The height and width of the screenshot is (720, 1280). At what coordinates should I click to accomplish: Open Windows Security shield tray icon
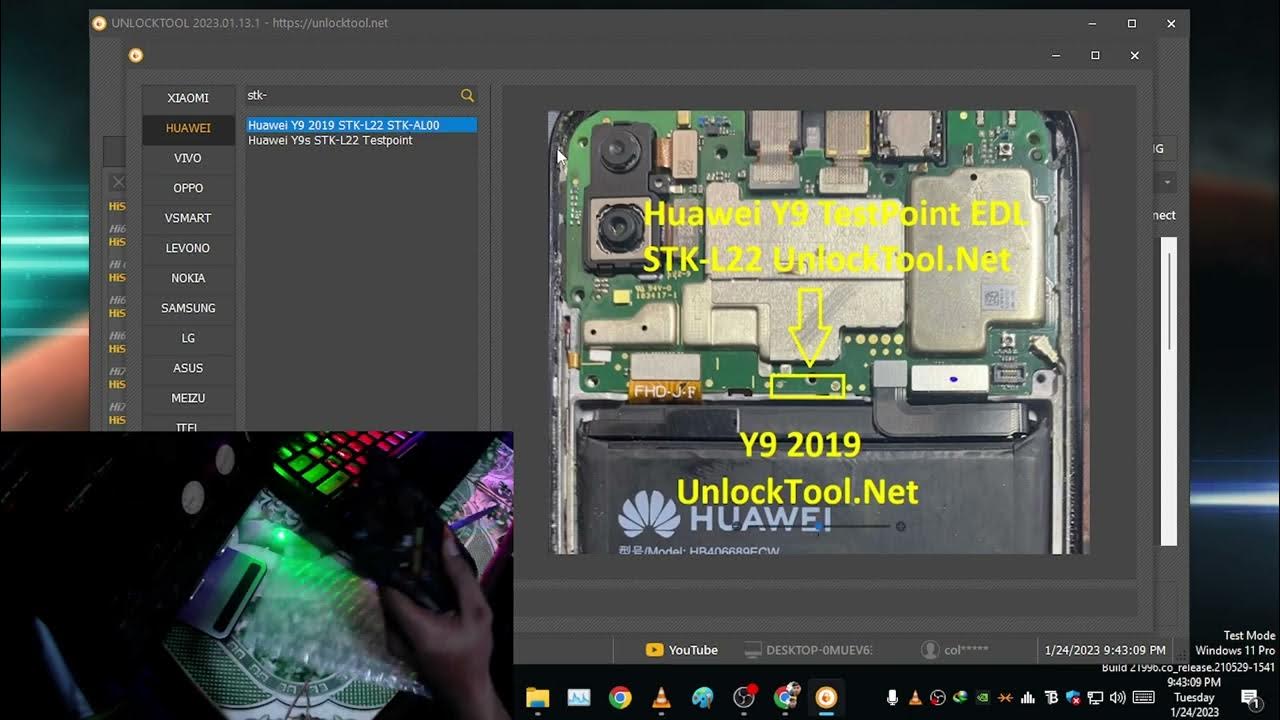tap(1073, 697)
